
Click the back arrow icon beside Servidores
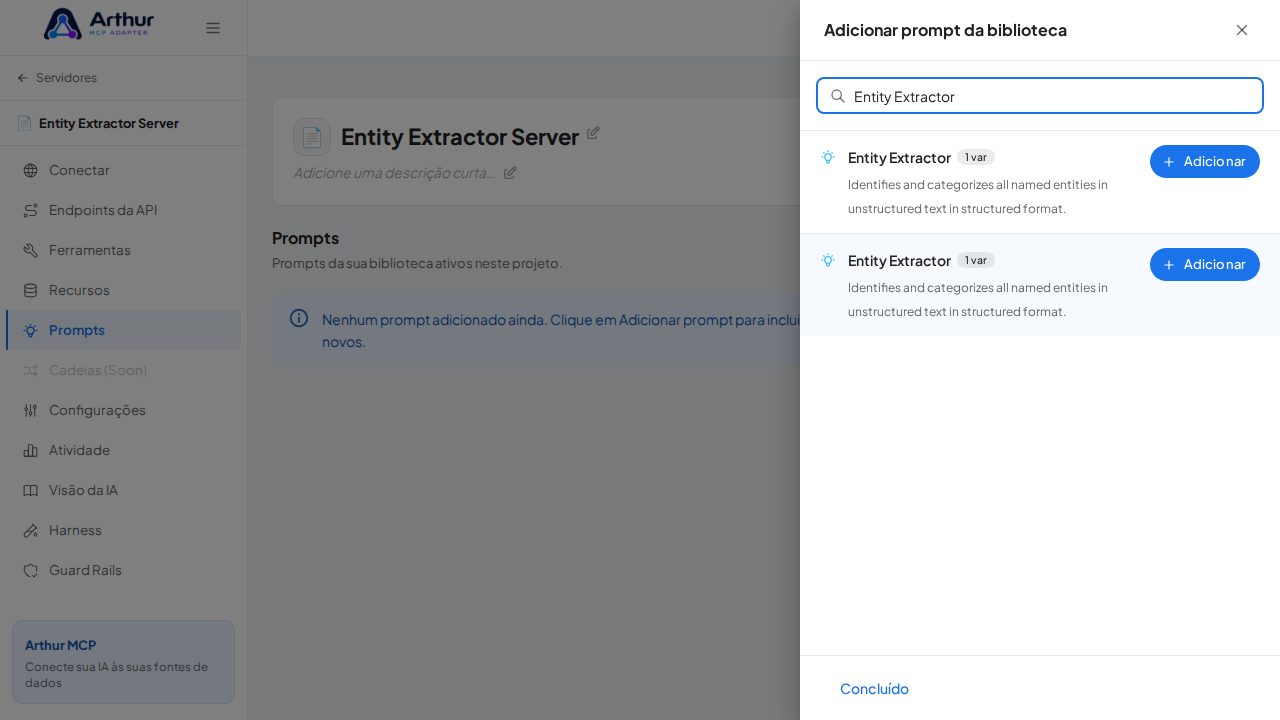click(x=23, y=78)
